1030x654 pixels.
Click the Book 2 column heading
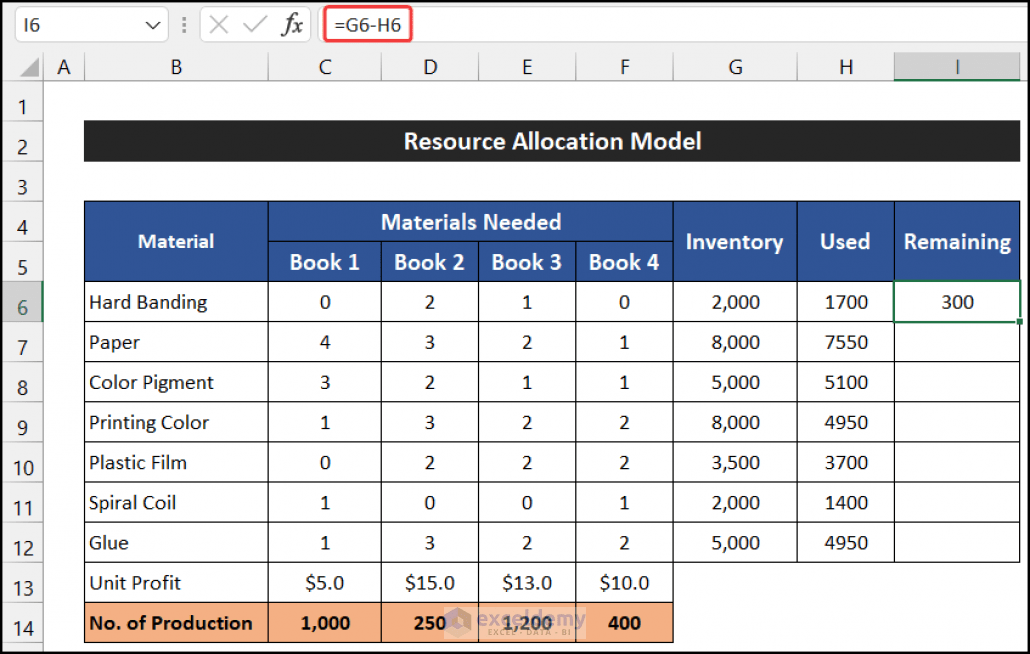(430, 262)
